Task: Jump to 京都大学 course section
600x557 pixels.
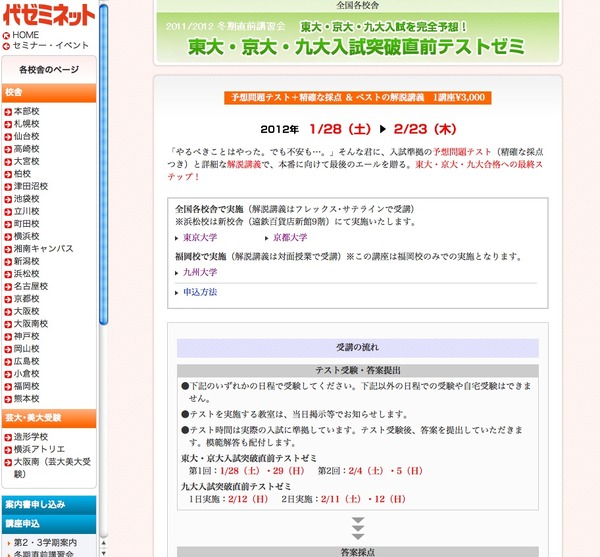Action: click(290, 238)
